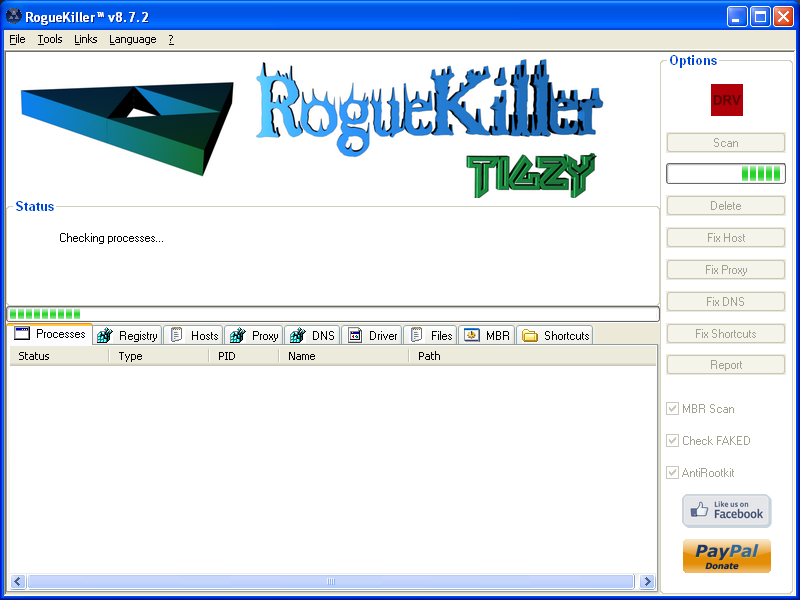
Task: Click the Processes tab window icon
Action: [22, 334]
